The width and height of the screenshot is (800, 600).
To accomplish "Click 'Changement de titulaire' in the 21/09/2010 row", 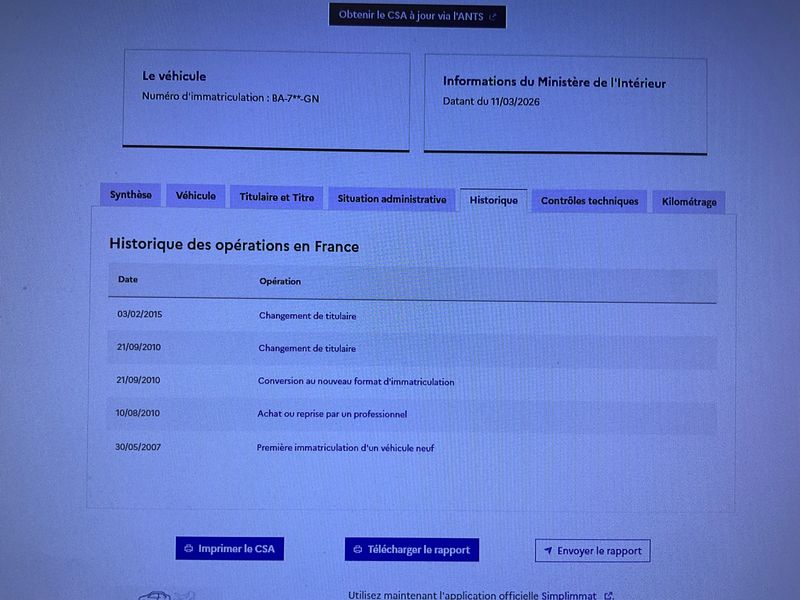I will coord(307,348).
